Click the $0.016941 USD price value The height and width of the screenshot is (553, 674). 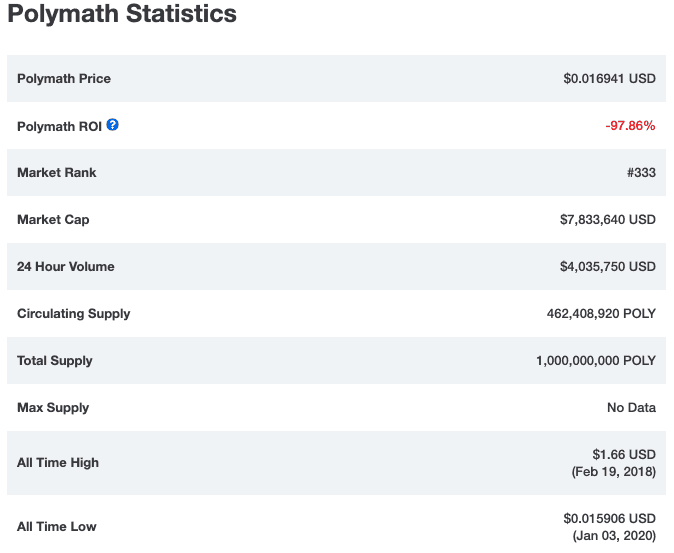[609, 79]
